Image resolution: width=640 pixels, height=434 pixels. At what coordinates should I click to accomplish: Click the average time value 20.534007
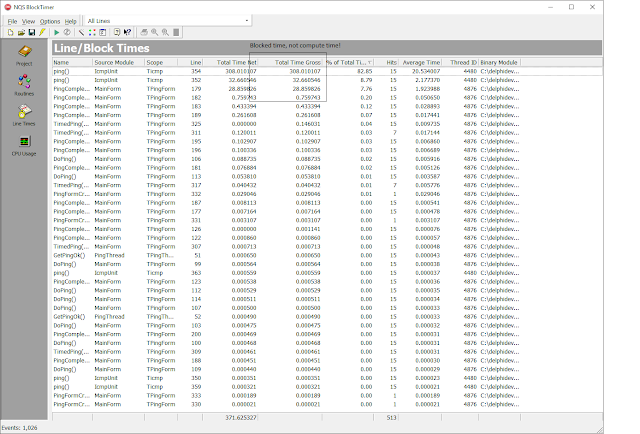(426, 71)
